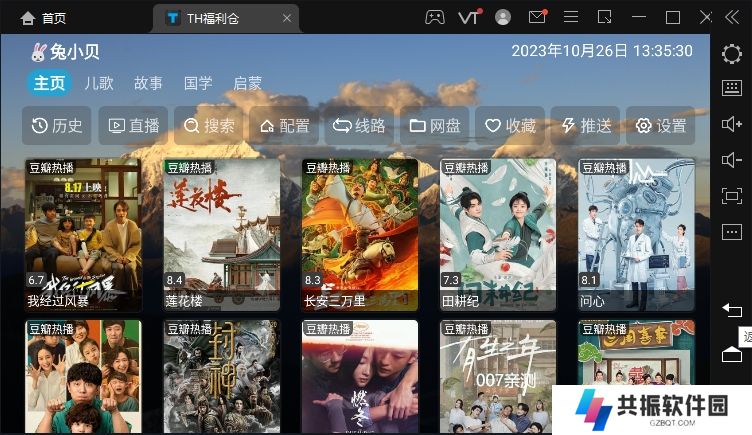Close the TH福利仓 tab
752x435 pixels.
pos(287,18)
